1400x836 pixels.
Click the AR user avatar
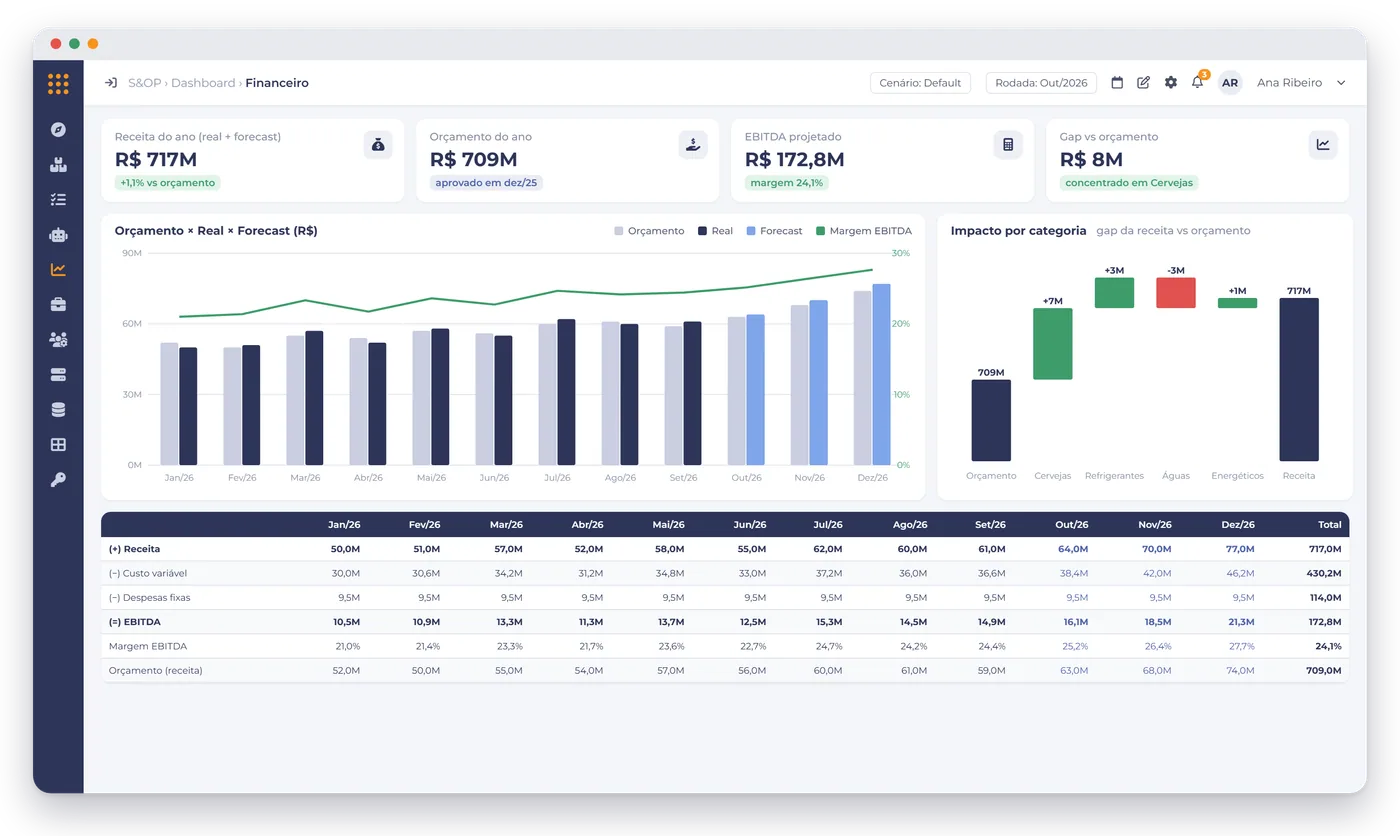(1230, 83)
